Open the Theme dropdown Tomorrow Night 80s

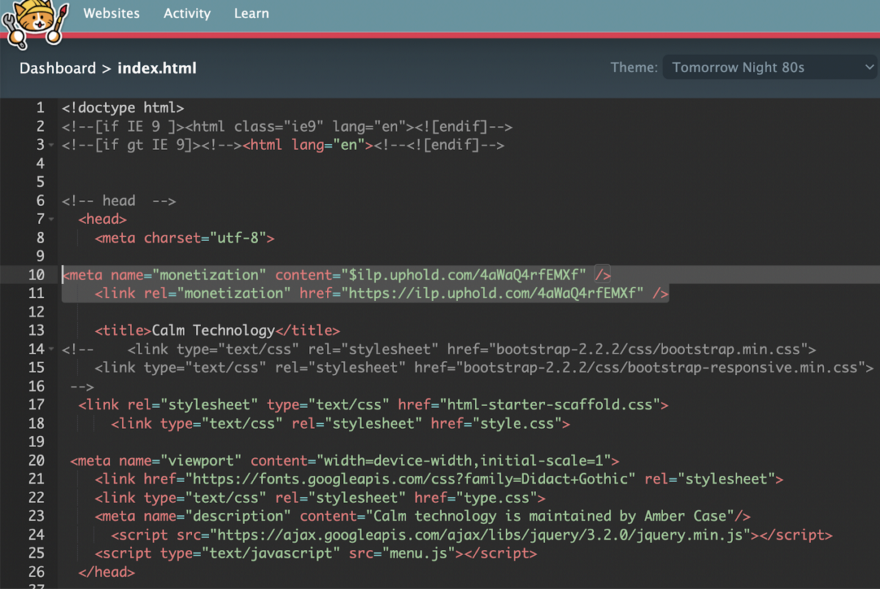coord(769,67)
